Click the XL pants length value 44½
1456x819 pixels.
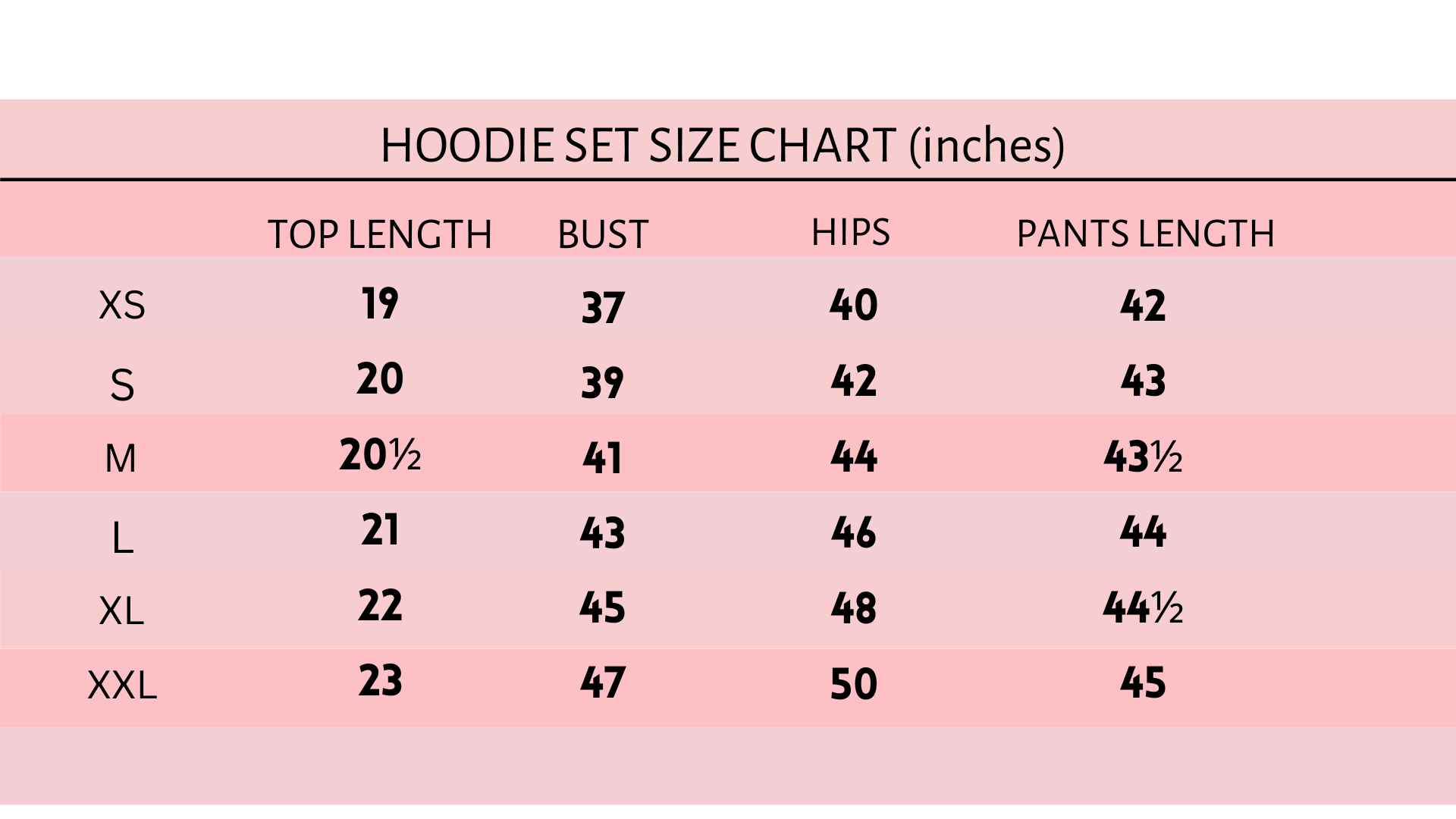(1143, 608)
